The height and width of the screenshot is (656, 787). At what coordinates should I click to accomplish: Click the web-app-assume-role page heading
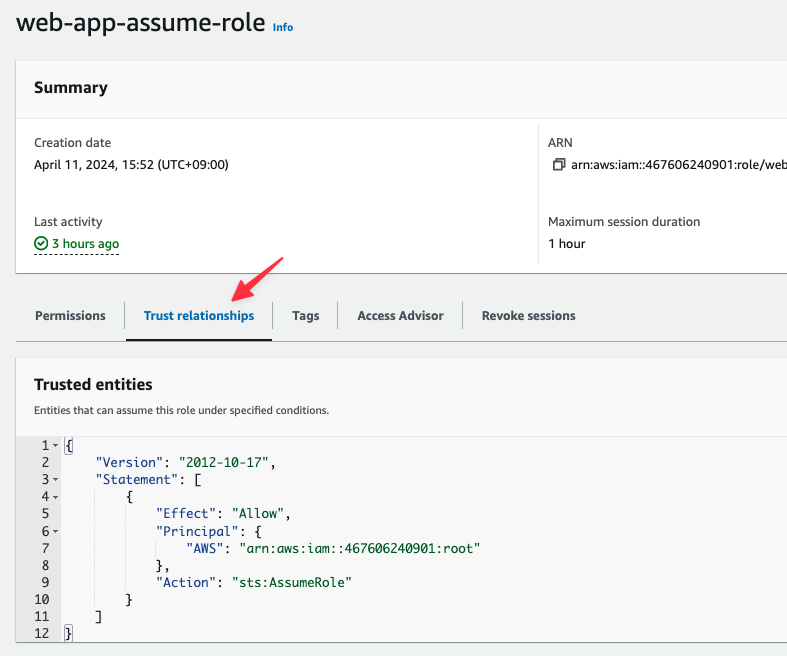click(x=141, y=24)
